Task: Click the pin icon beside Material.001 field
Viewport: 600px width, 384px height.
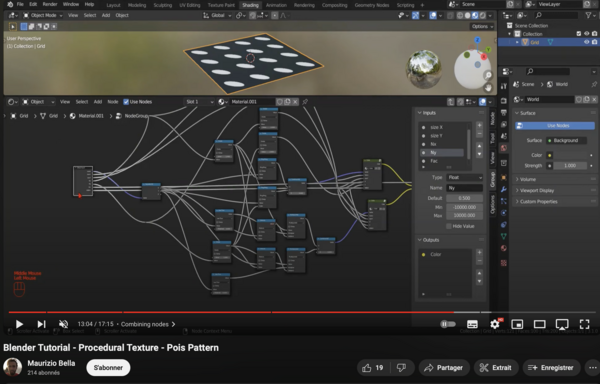Action: click(x=305, y=102)
